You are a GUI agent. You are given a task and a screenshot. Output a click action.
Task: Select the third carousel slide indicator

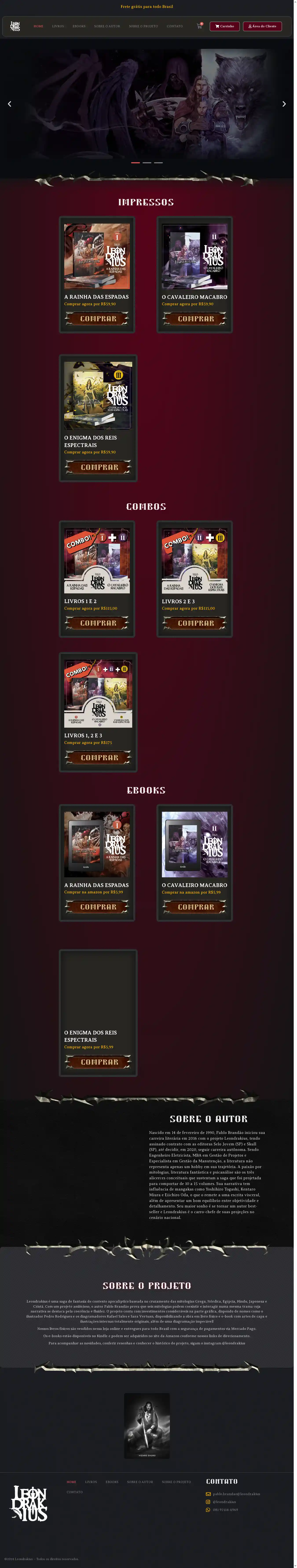[x=158, y=162]
